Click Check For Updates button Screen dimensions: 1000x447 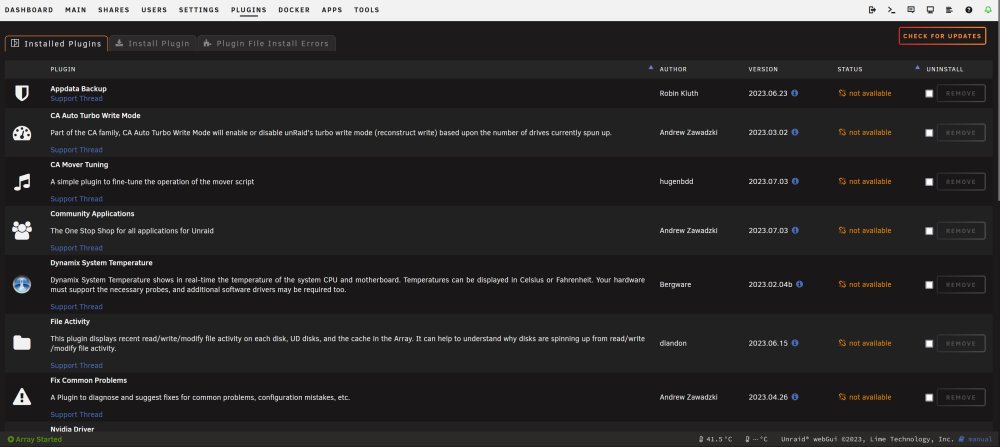[x=942, y=36]
